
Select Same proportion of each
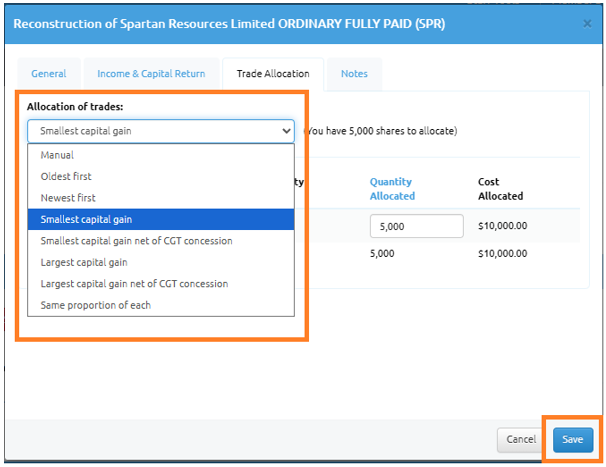pos(95,305)
